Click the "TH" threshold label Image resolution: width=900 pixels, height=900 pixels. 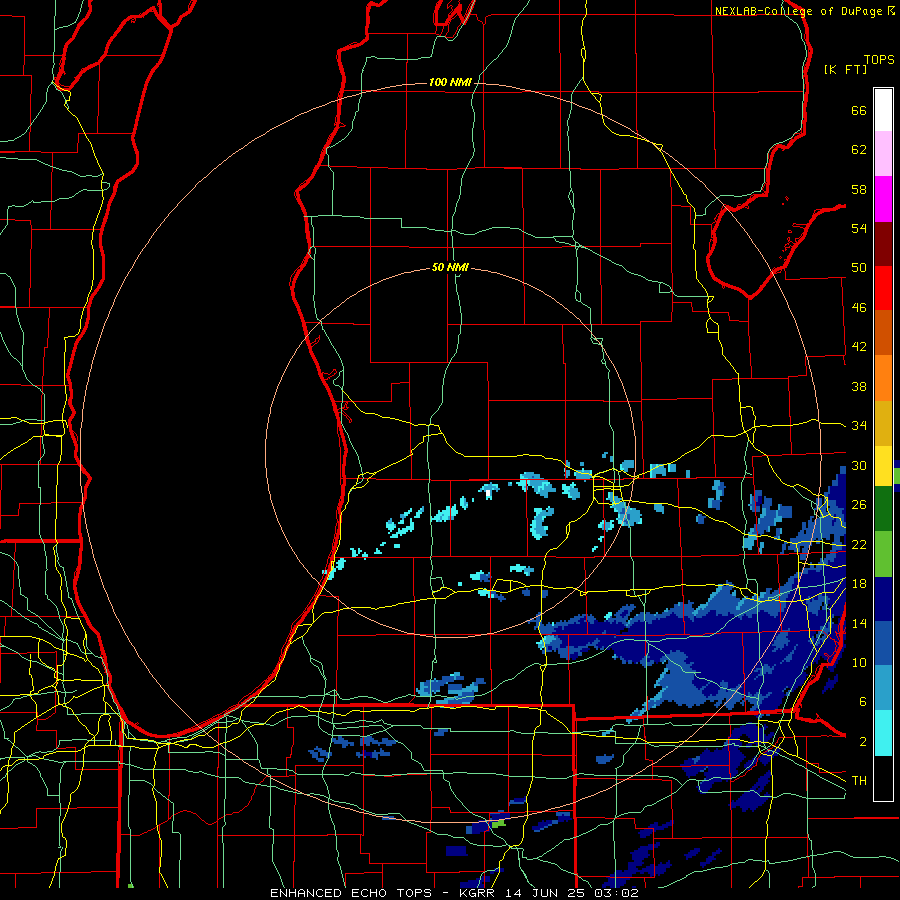coord(859,781)
